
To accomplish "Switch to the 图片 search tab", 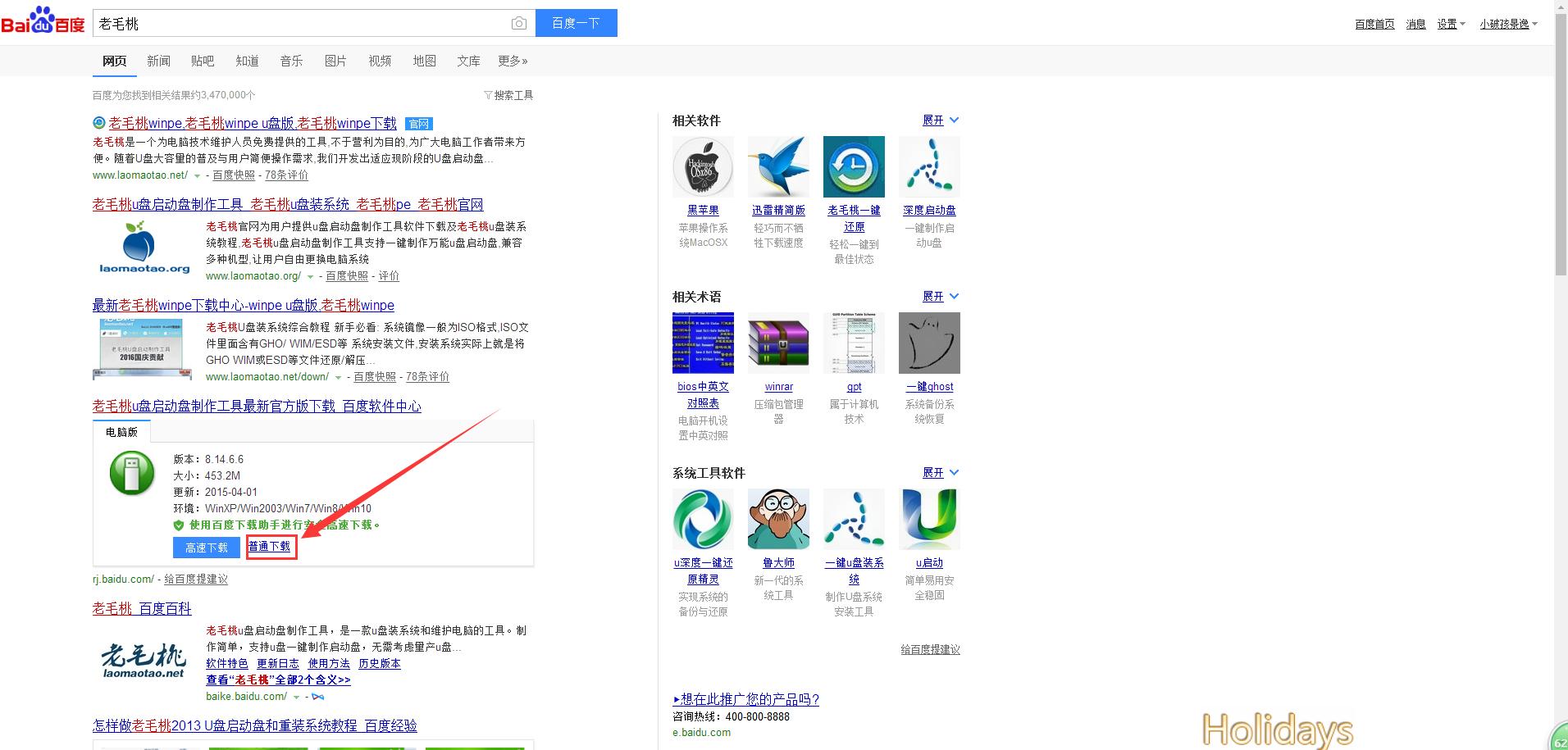I will pos(335,60).
